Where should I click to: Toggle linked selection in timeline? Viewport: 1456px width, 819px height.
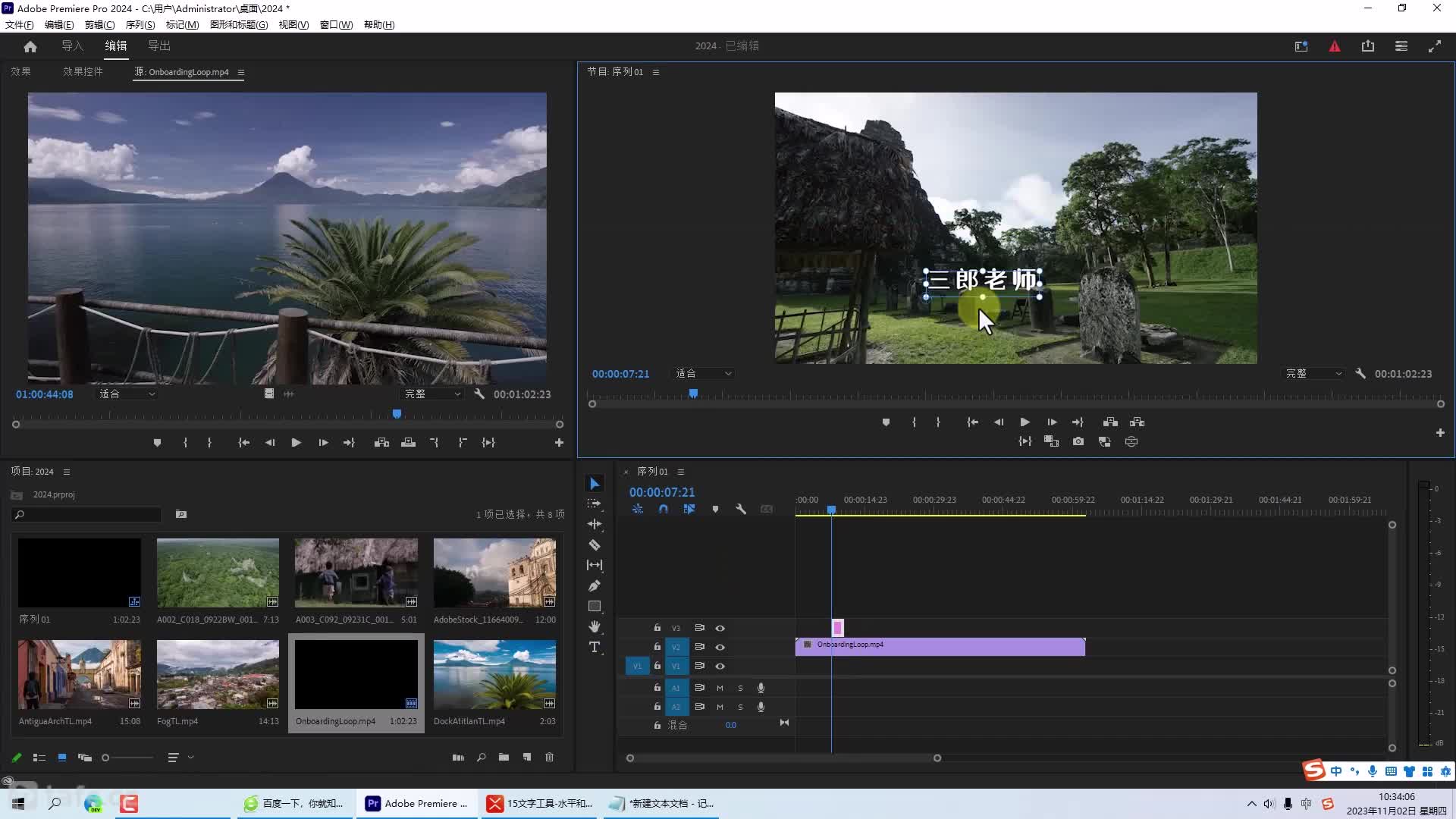pyautogui.click(x=689, y=509)
